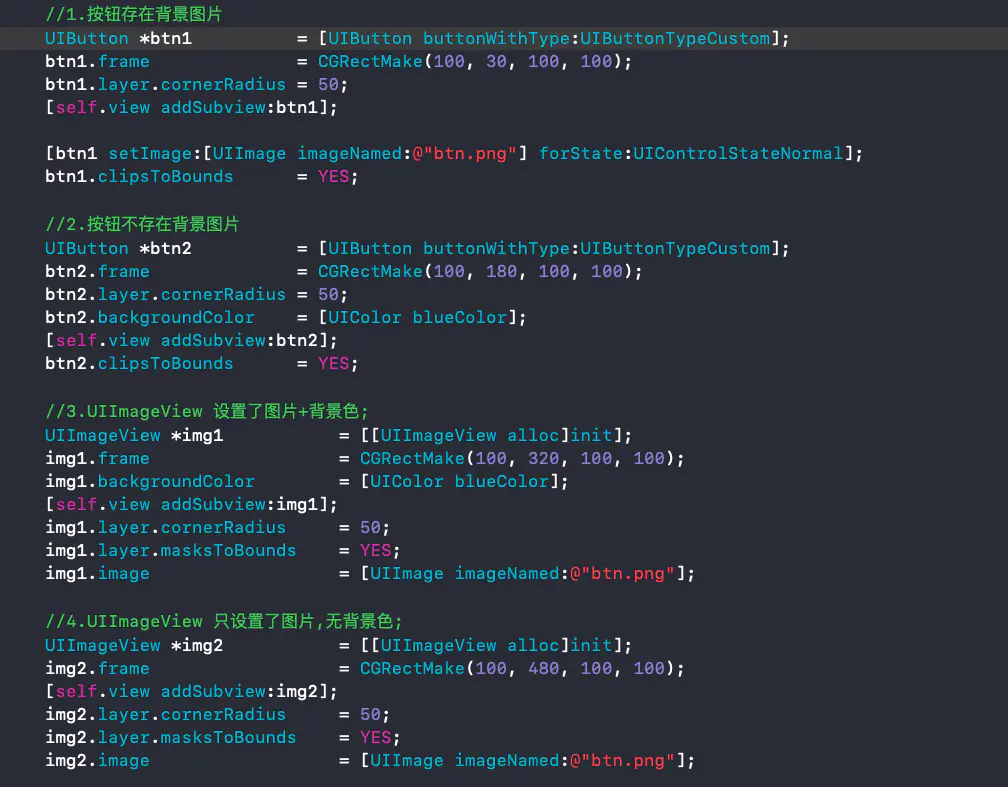Click the comment "//3.UIImageView 设置了图片+背景色;"

206,412
